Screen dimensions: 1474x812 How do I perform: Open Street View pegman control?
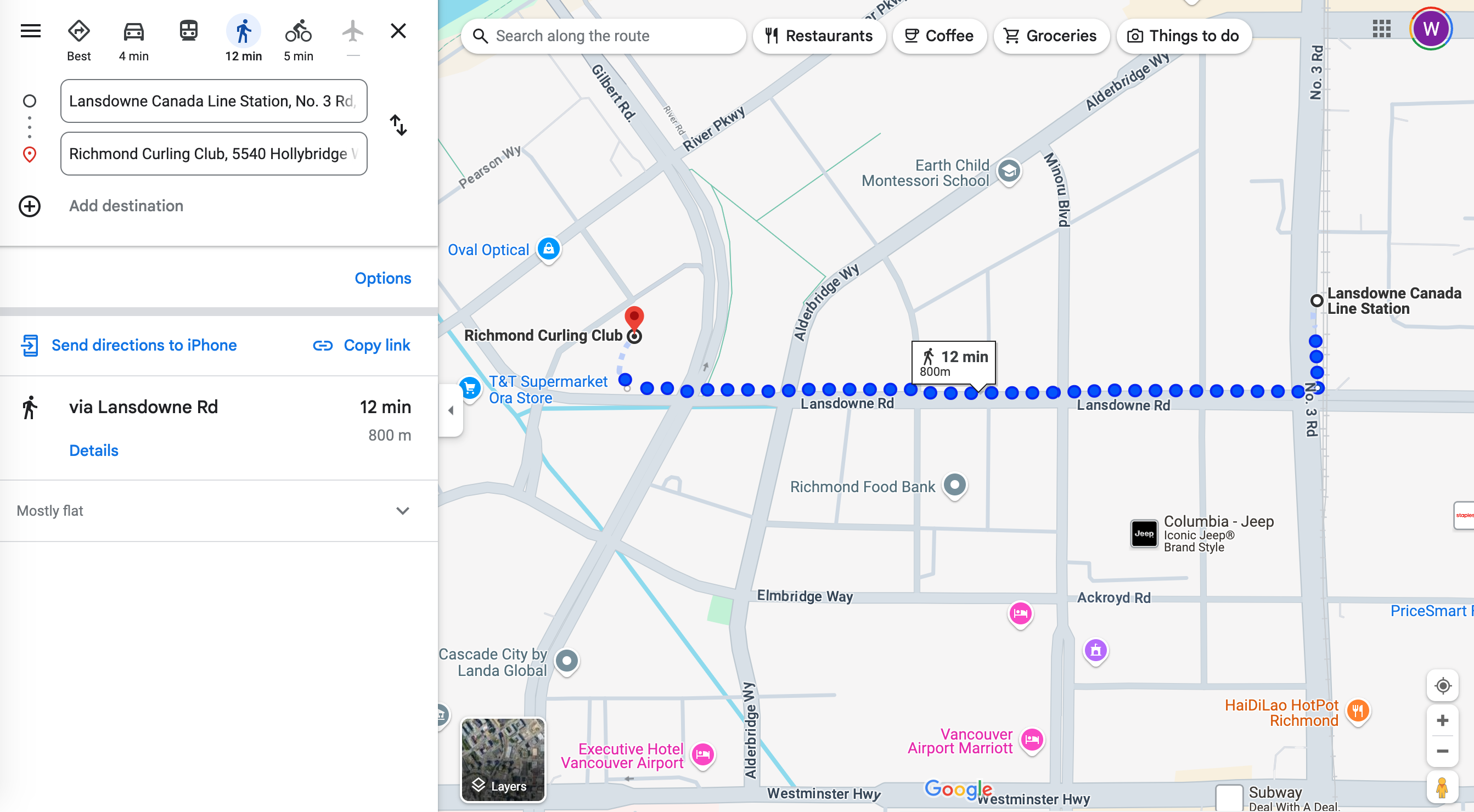[x=1442, y=788]
